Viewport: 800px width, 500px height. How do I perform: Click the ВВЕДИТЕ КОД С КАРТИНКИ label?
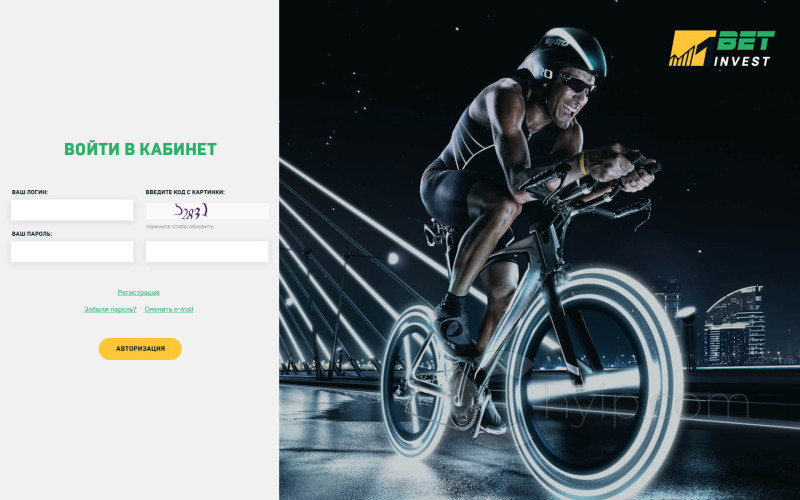[185, 192]
